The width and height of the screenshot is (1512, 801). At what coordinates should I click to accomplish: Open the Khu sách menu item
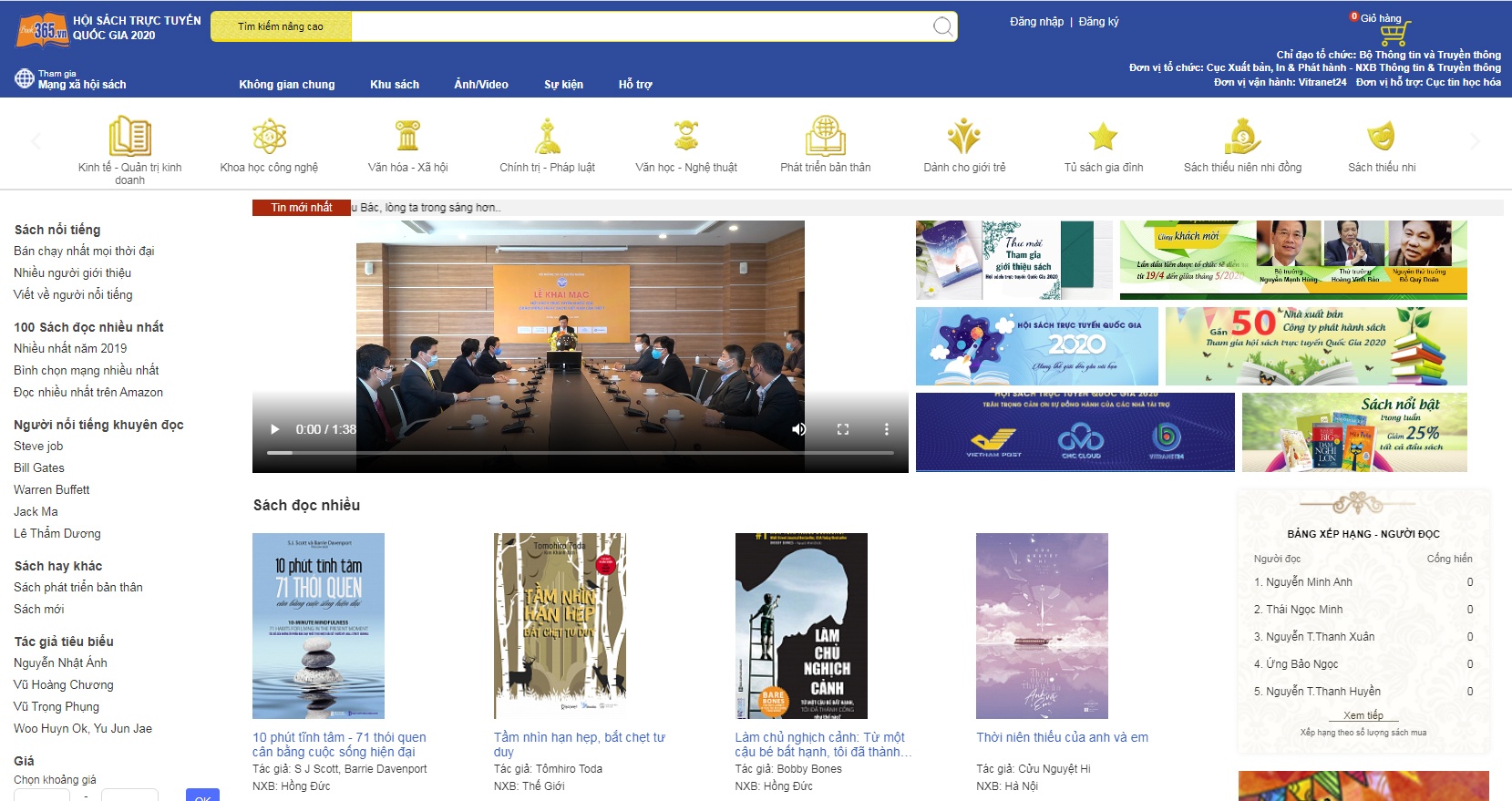point(395,85)
